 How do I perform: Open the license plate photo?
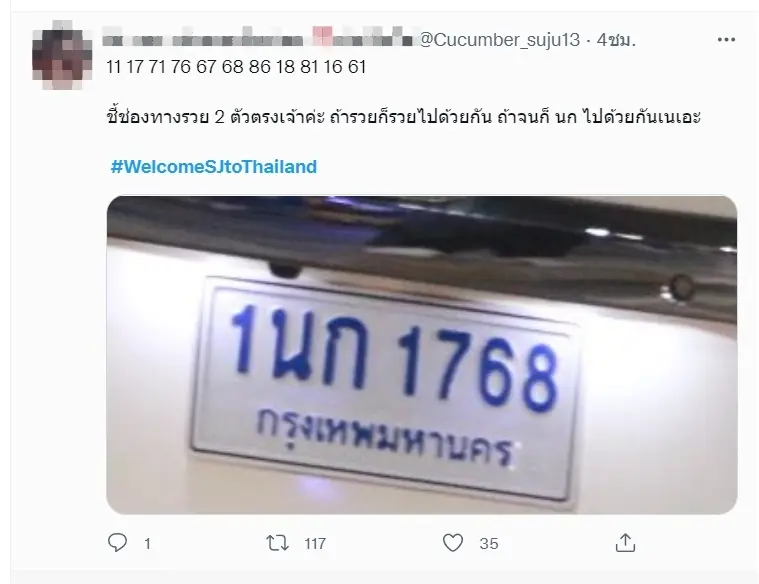tap(422, 355)
